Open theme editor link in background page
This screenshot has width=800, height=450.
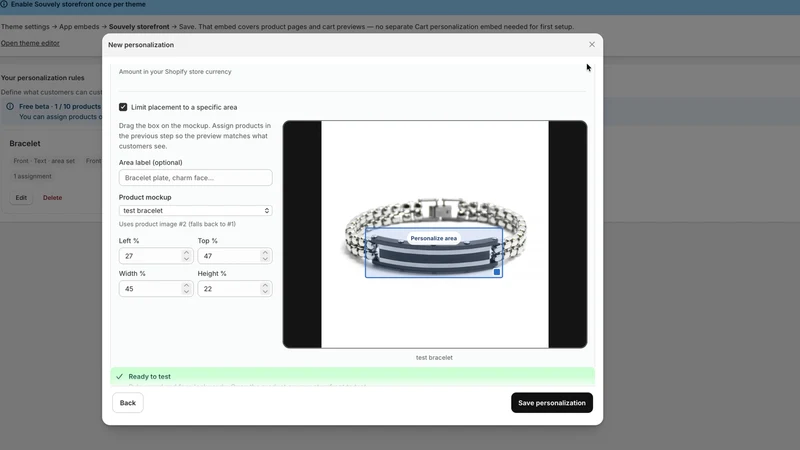pyautogui.click(x=30, y=43)
